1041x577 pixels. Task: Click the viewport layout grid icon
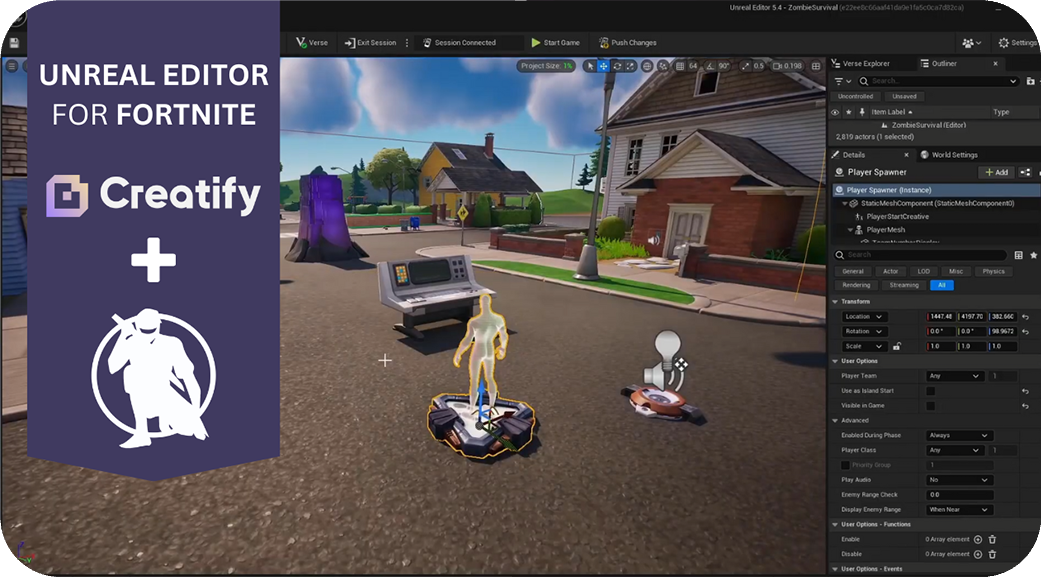point(816,66)
